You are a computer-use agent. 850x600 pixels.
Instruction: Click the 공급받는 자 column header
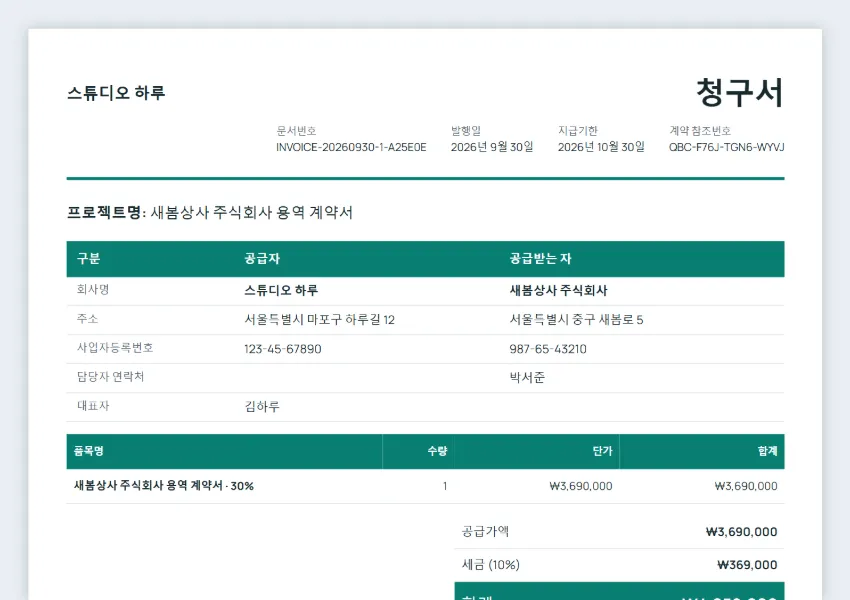tap(540, 259)
